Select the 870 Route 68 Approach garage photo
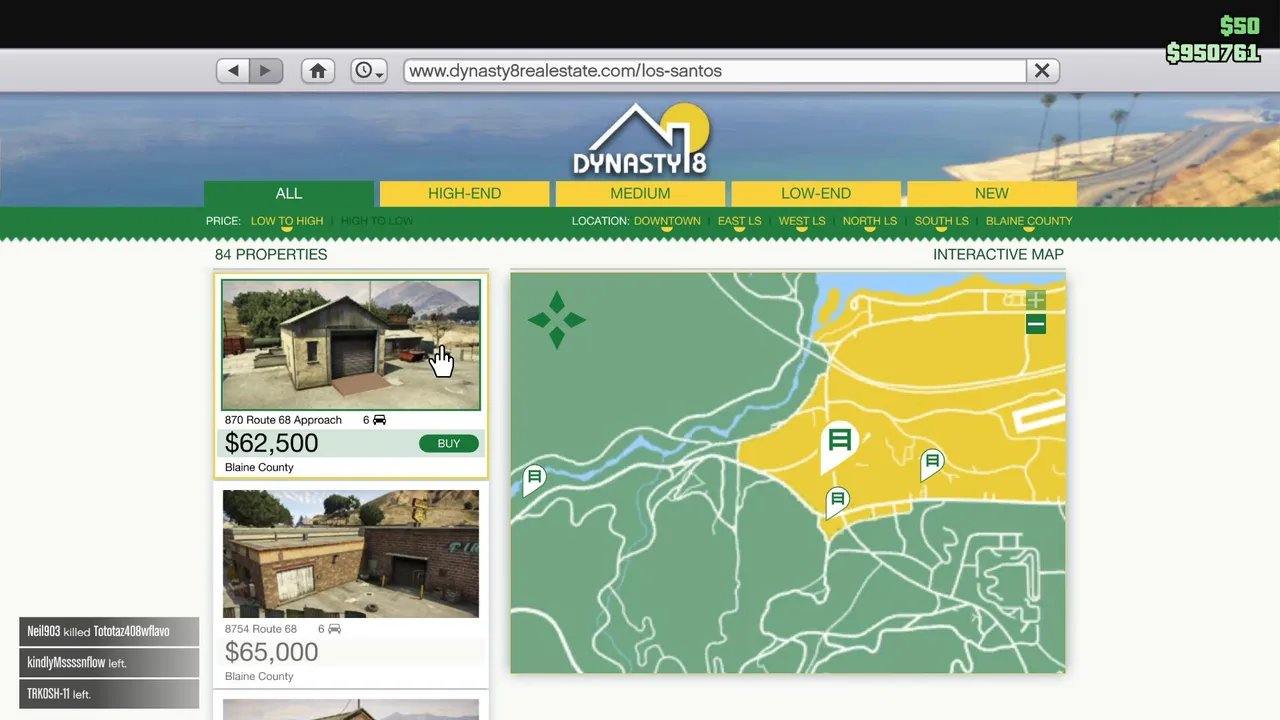 (351, 345)
